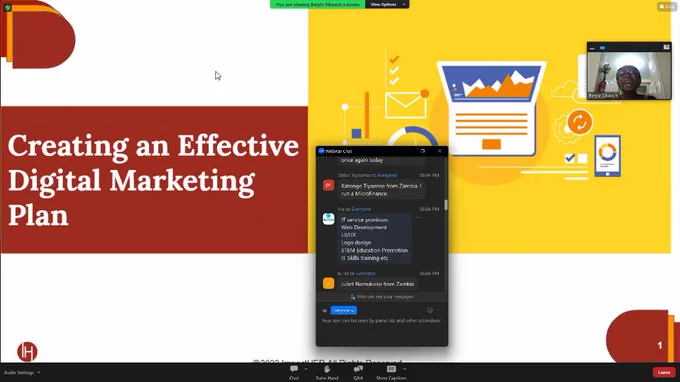Click the Webinar Chat title icon

(x=321, y=151)
